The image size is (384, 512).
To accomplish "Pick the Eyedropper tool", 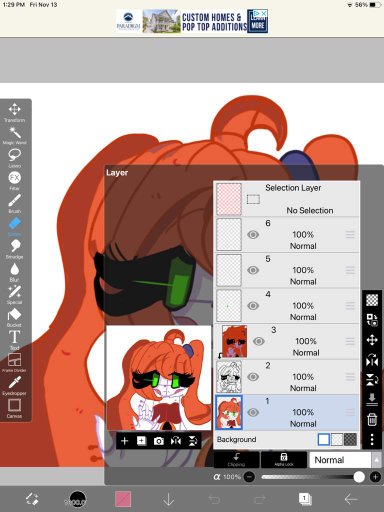I will (14, 386).
